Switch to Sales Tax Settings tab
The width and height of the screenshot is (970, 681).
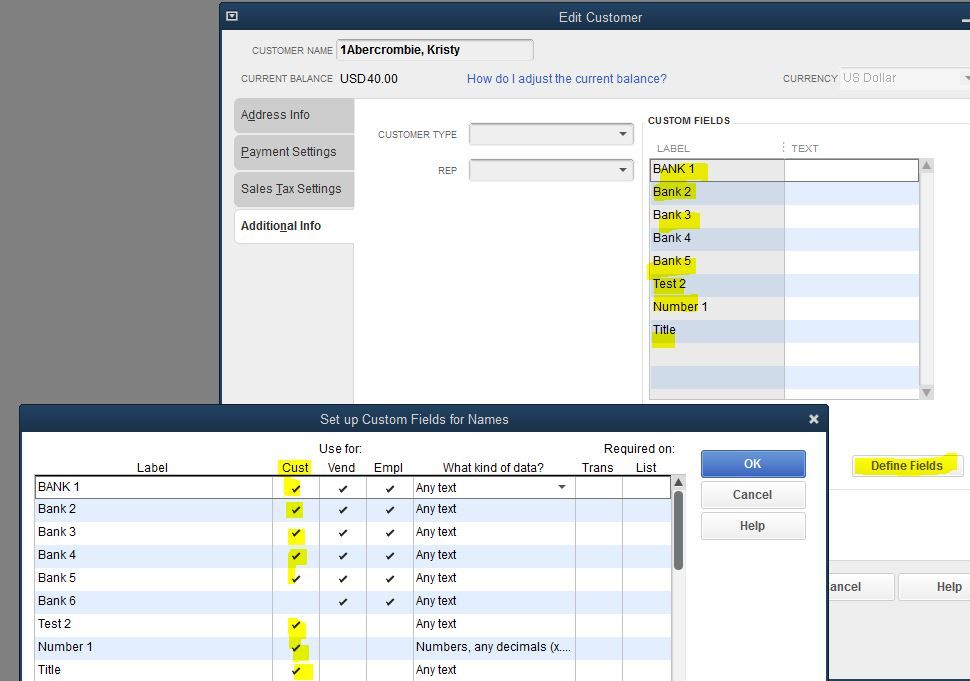coord(294,189)
